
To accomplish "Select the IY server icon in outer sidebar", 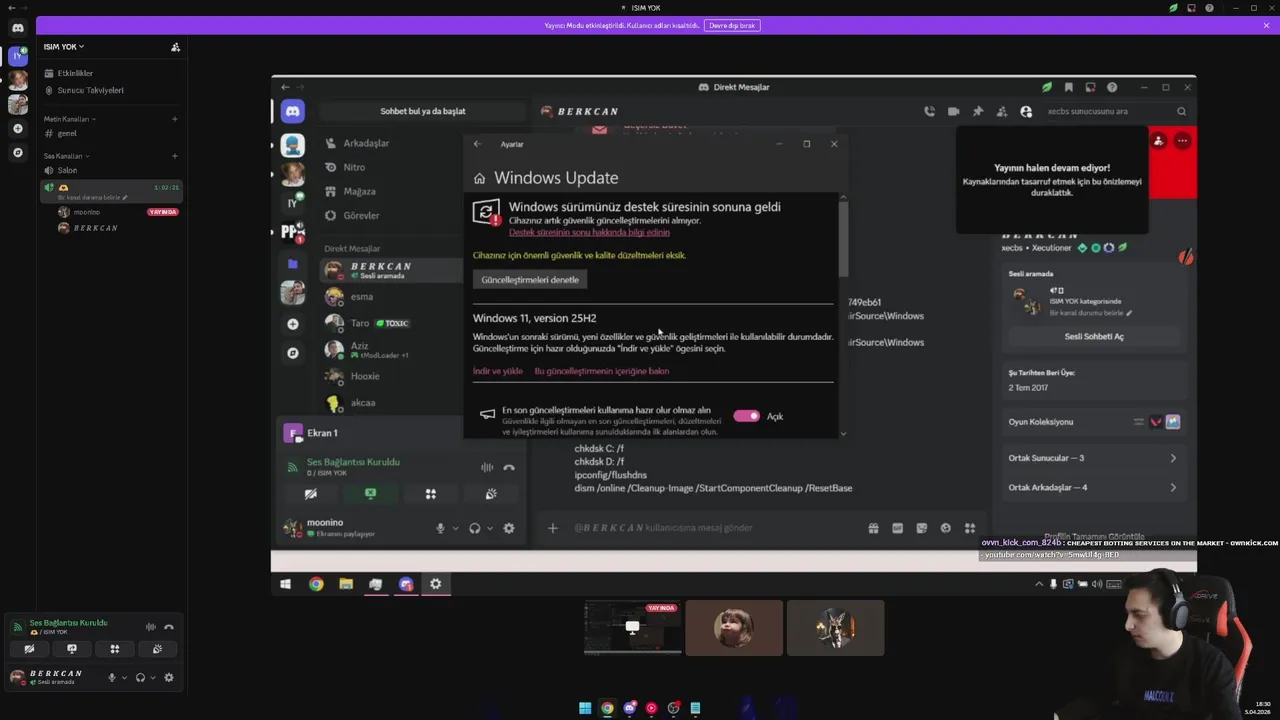I will [17, 56].
